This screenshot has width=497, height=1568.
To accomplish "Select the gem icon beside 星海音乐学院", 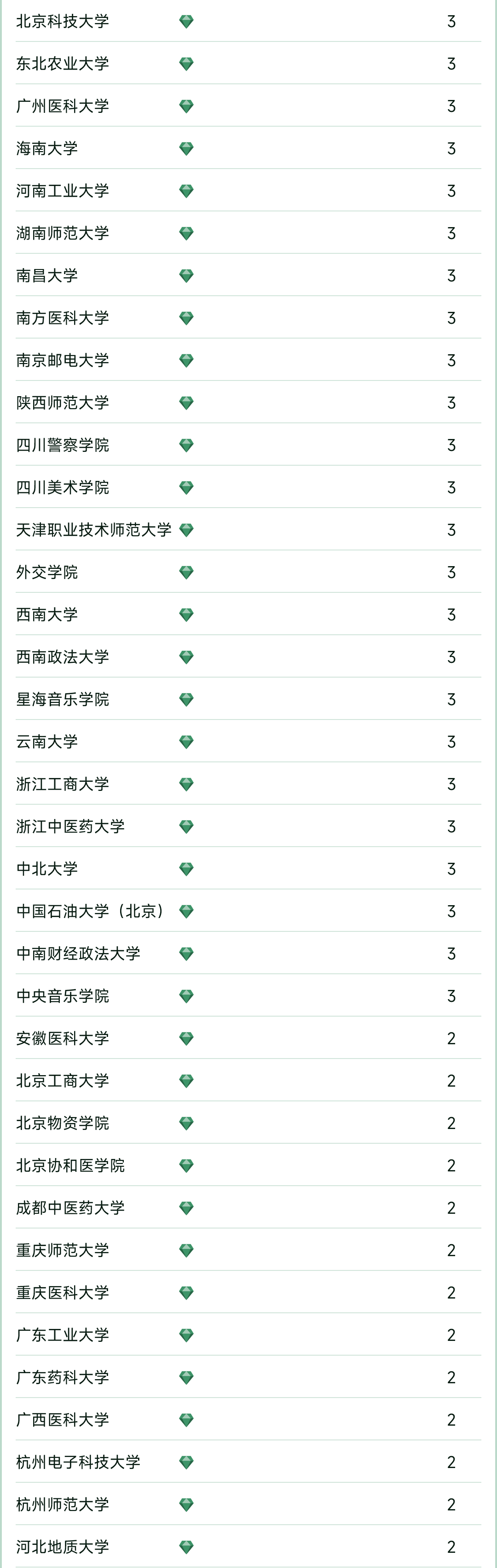I will click(x=186, y=699).
